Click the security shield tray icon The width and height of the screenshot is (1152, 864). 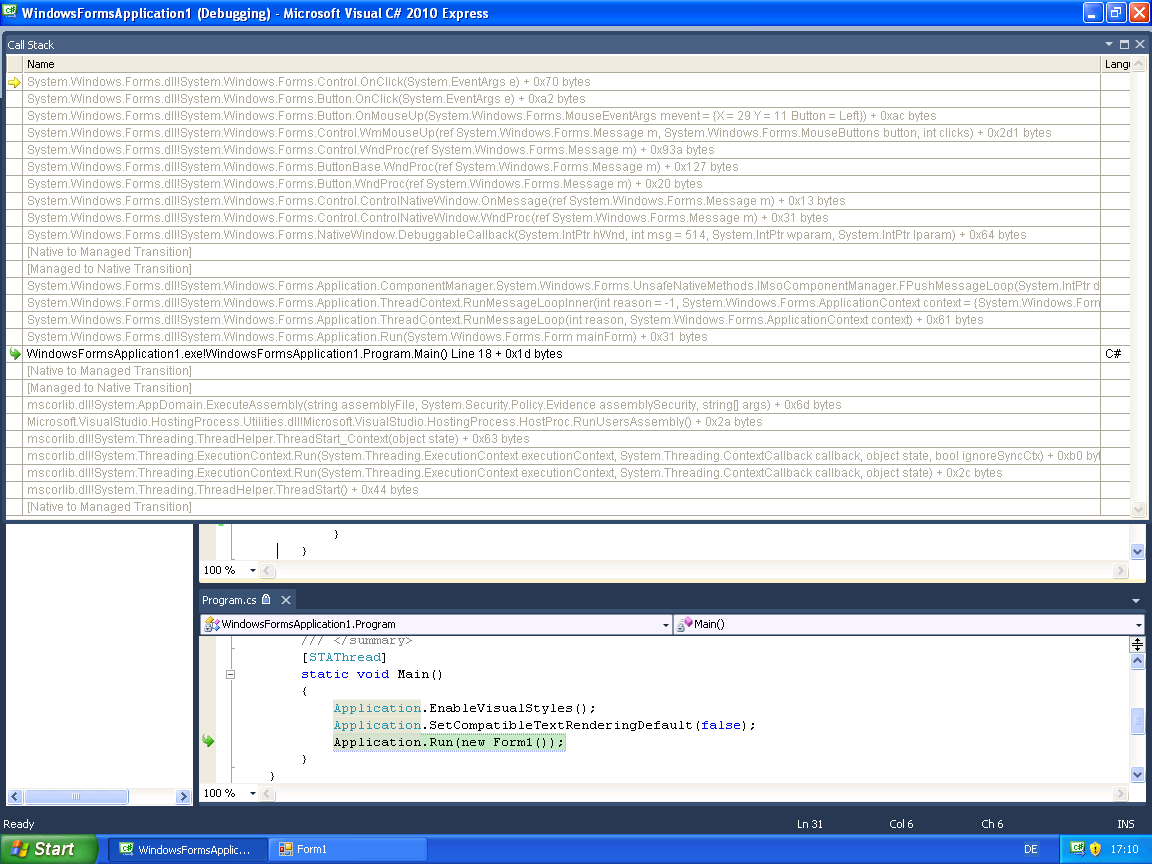click(x=1095, y=849)
